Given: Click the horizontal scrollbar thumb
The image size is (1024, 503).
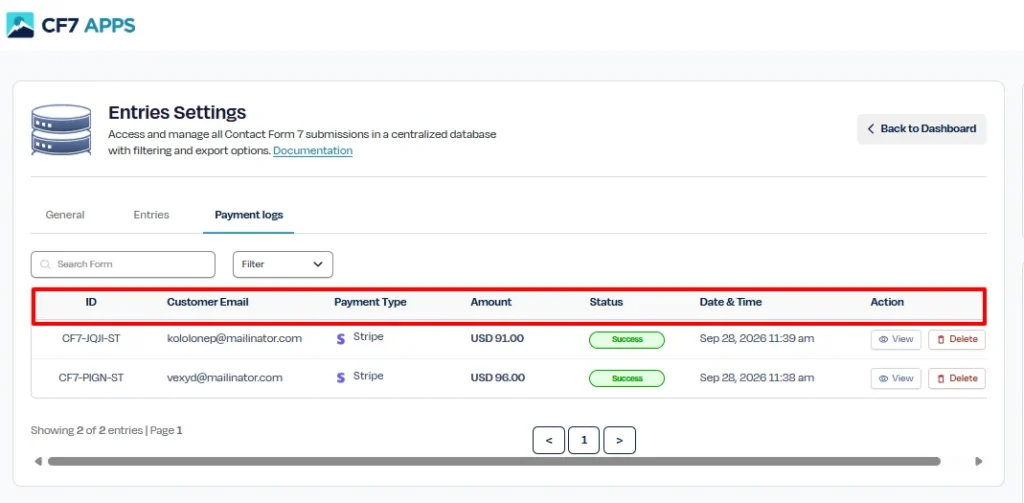Looking at the screenshot, I should [x=494, y=461].
